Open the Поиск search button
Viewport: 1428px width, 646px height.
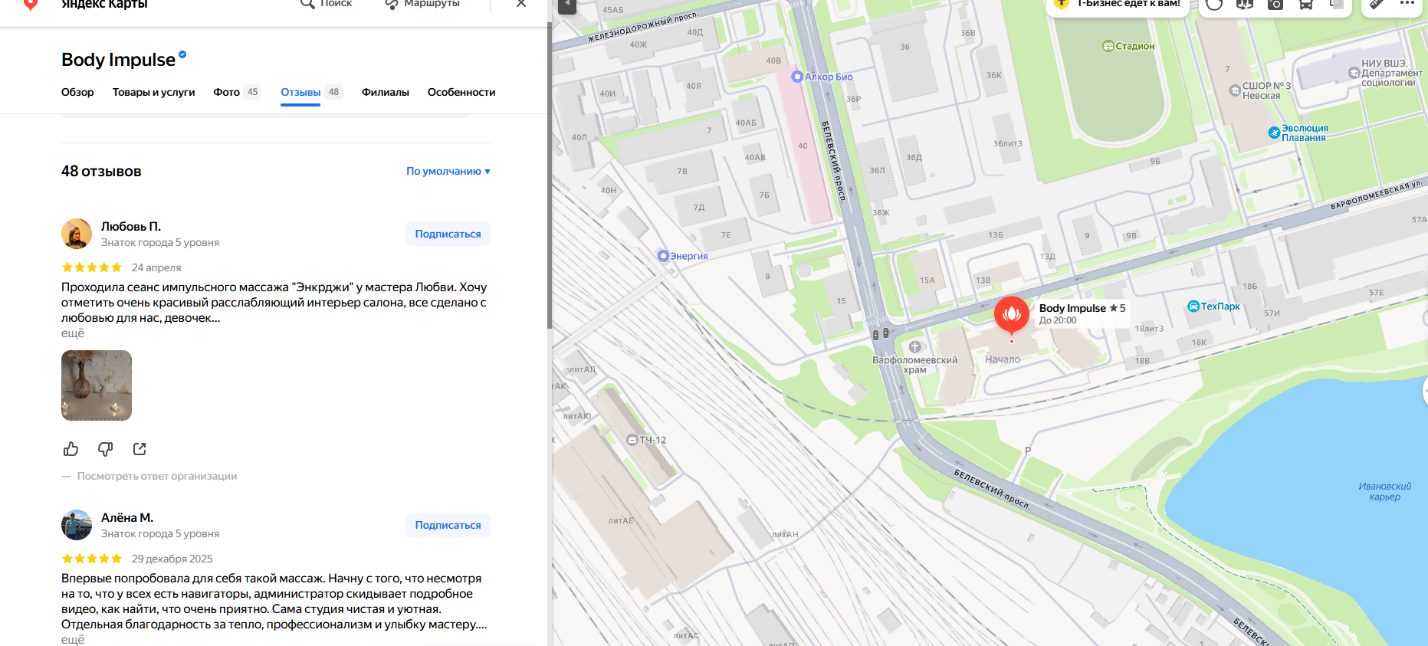click(x=326, y=4)
